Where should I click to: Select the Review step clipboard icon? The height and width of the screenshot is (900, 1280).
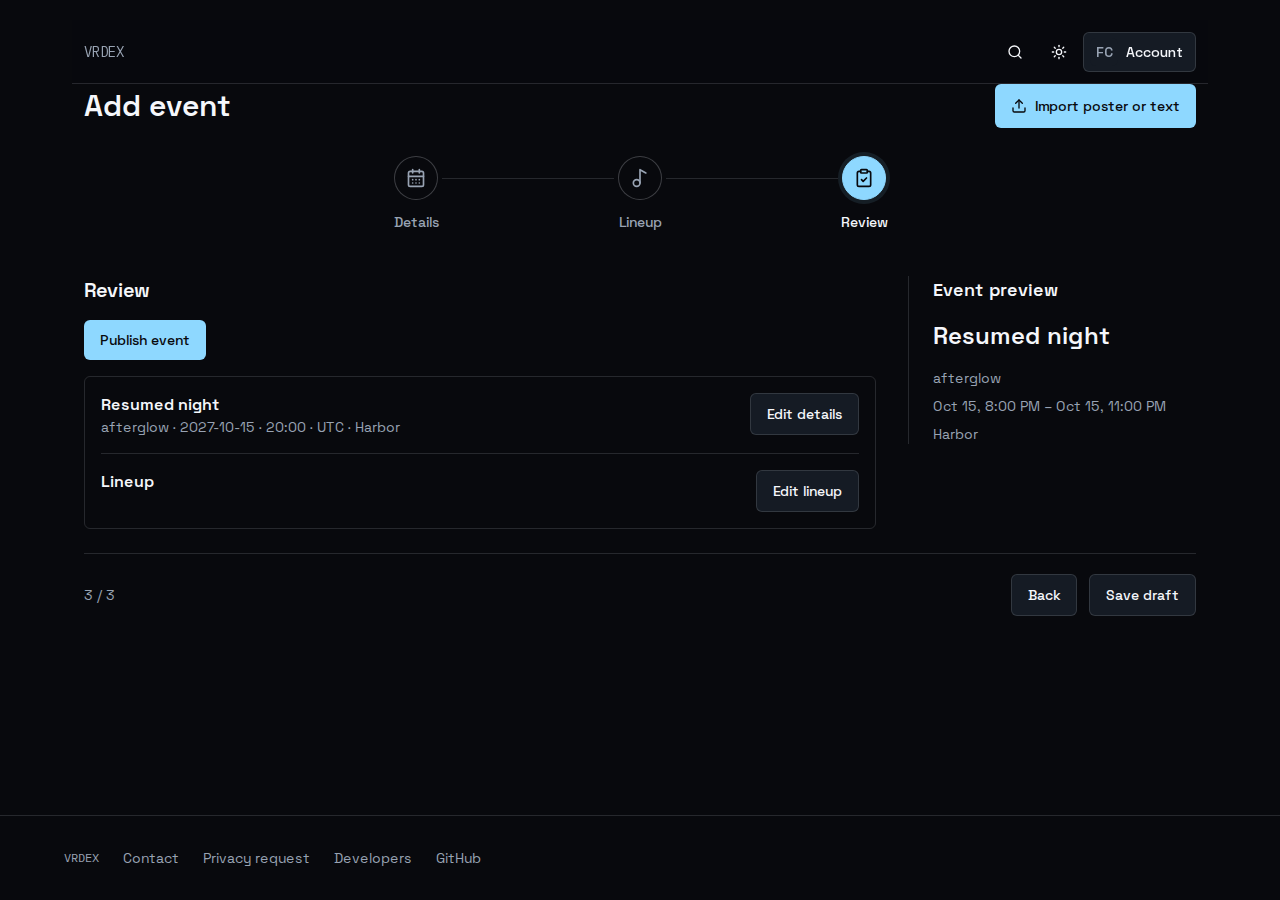coord(864,178)
